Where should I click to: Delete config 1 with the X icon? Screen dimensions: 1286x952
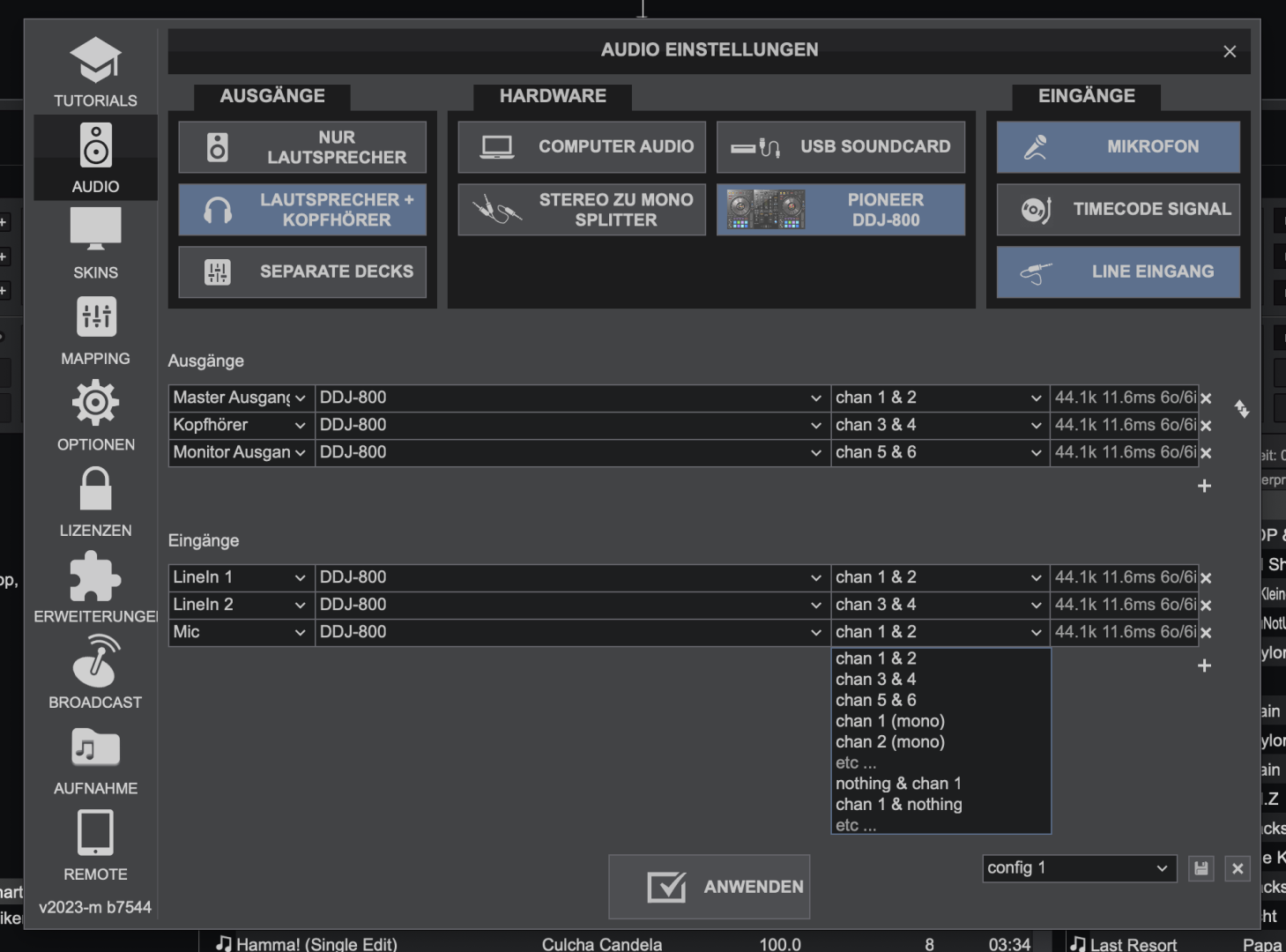tap(1238, 868)
